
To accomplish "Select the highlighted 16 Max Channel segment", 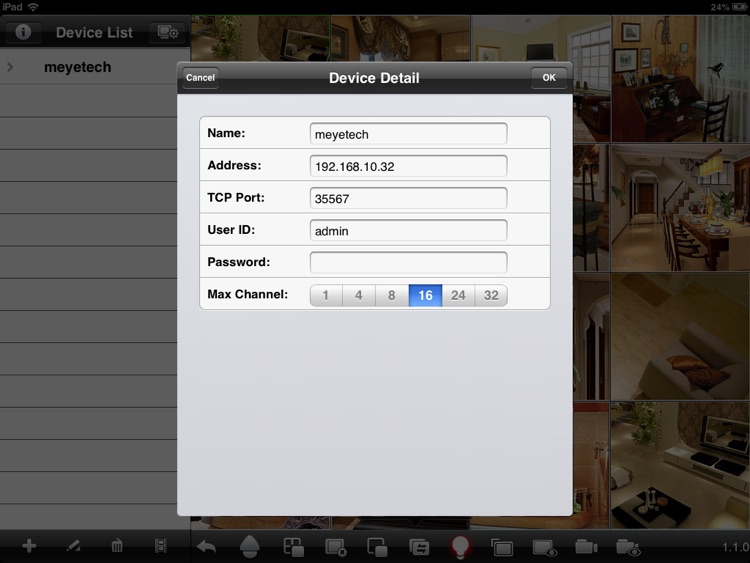I will [x=425, y=295].
